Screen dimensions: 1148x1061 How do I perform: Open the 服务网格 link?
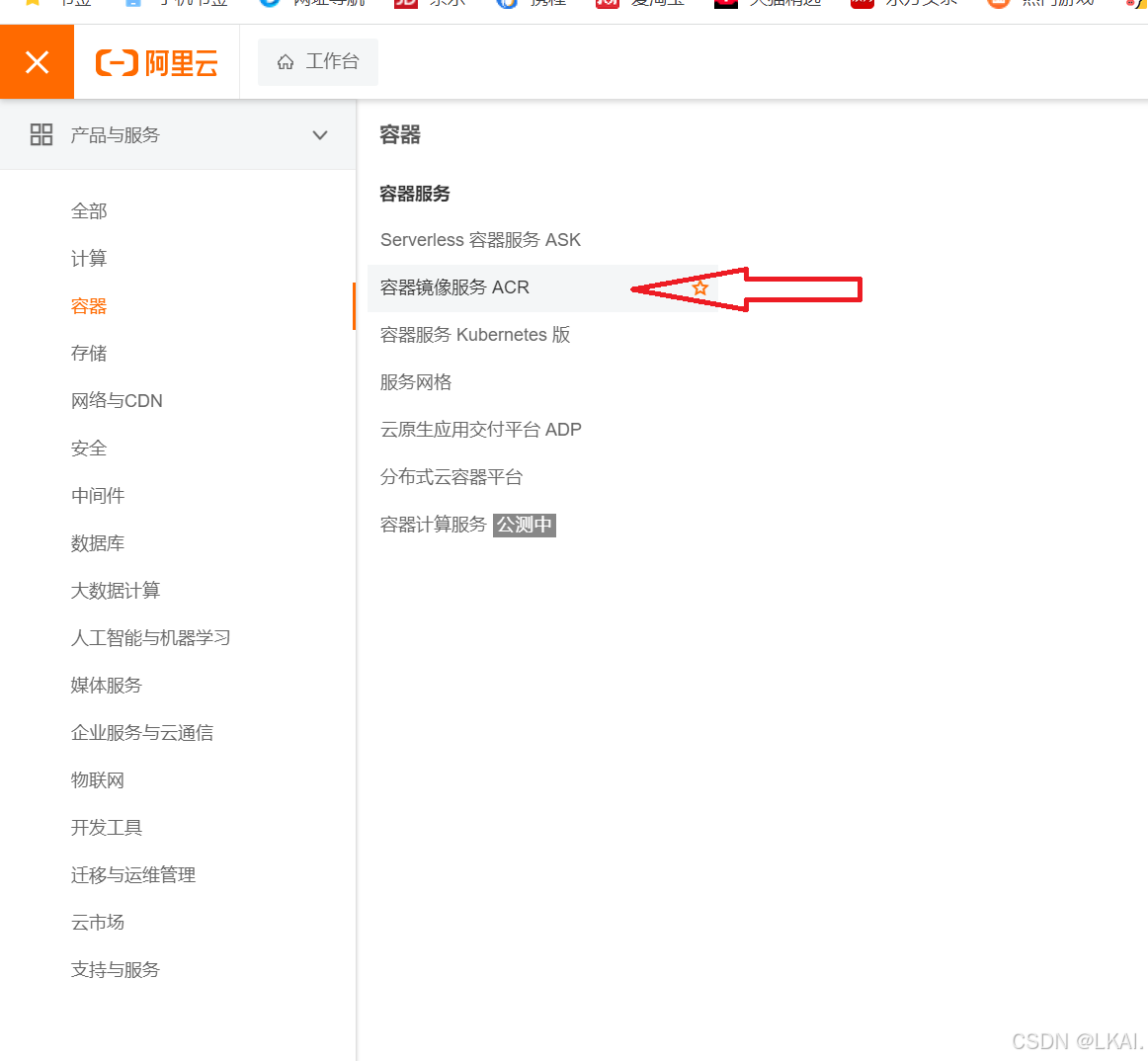click(x=416, y=382)
